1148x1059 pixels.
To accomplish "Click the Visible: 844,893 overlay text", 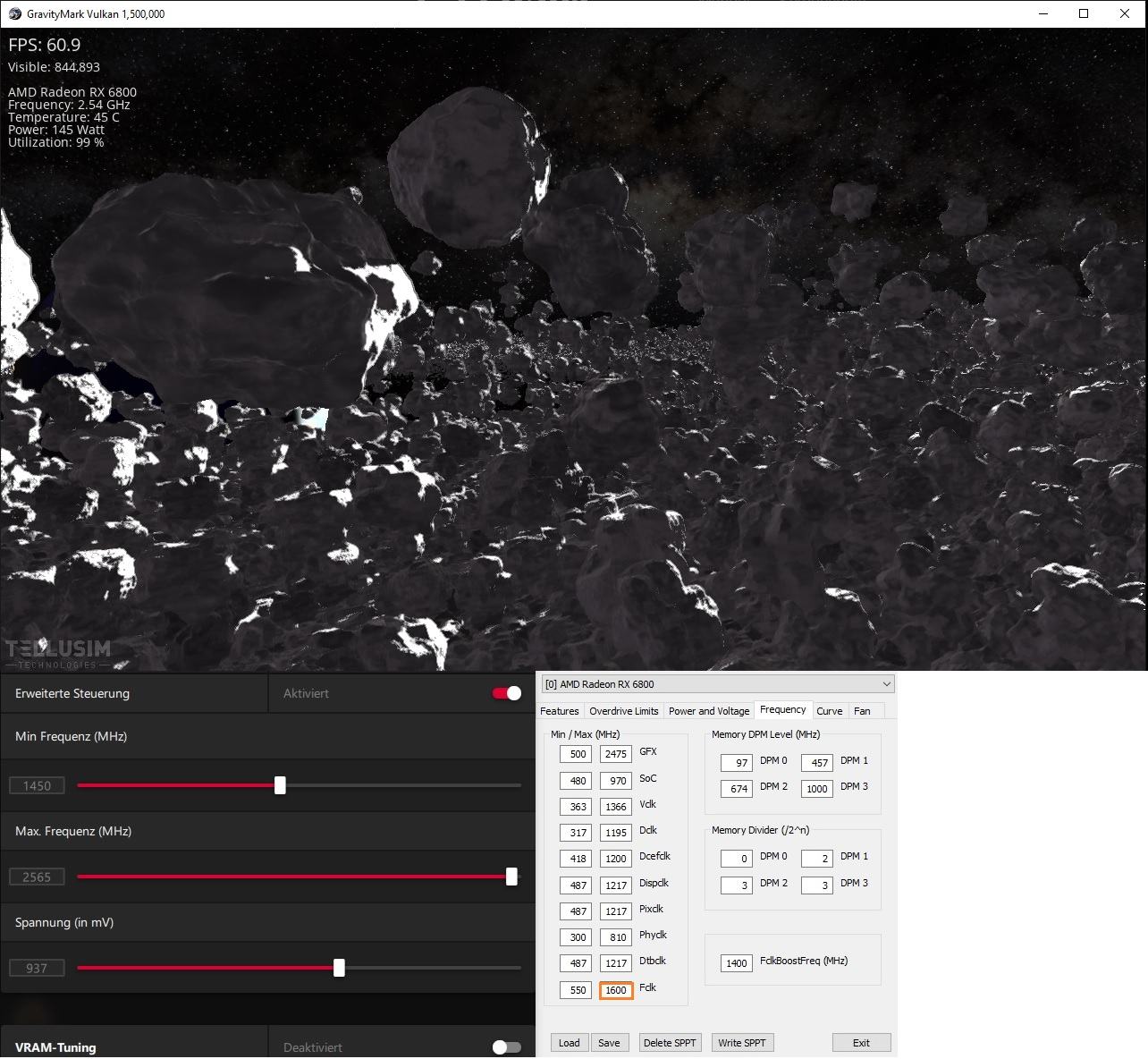I will coord(54,67).
